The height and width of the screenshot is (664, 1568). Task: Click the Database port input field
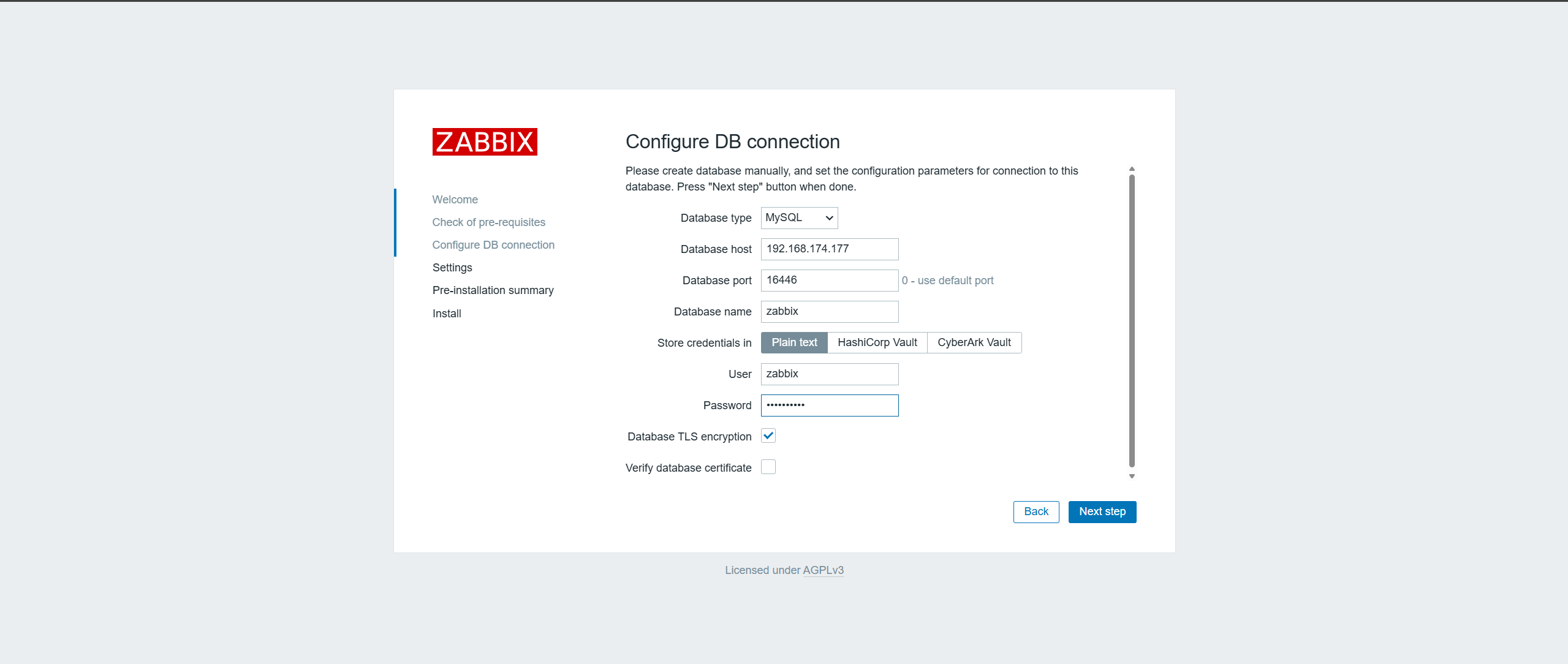pos(830,281)
